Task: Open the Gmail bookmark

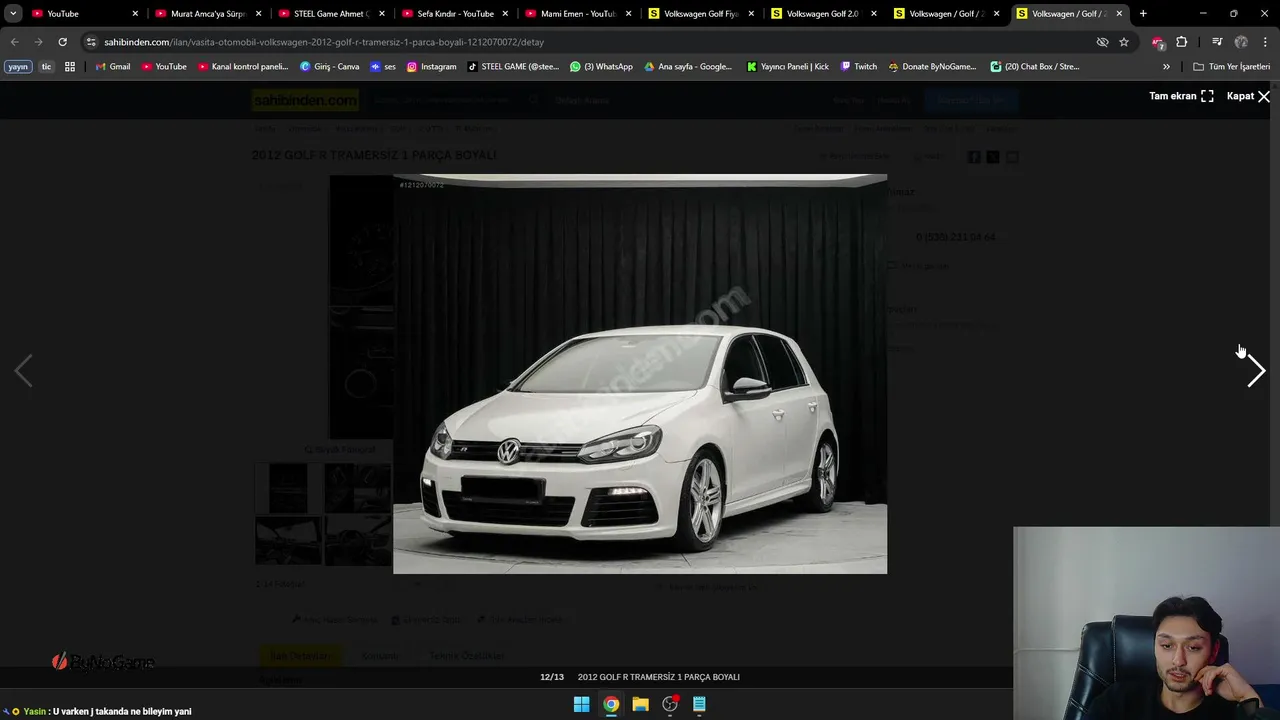Action: 112,67
